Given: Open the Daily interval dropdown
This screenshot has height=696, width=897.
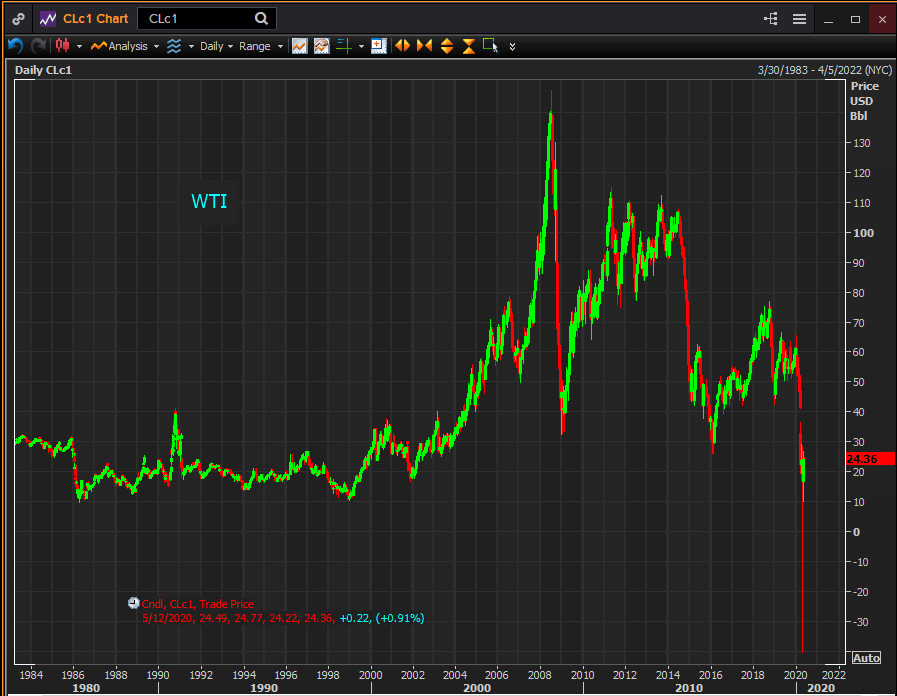Looking at the screenshot, I should click(x=216, y=46).
